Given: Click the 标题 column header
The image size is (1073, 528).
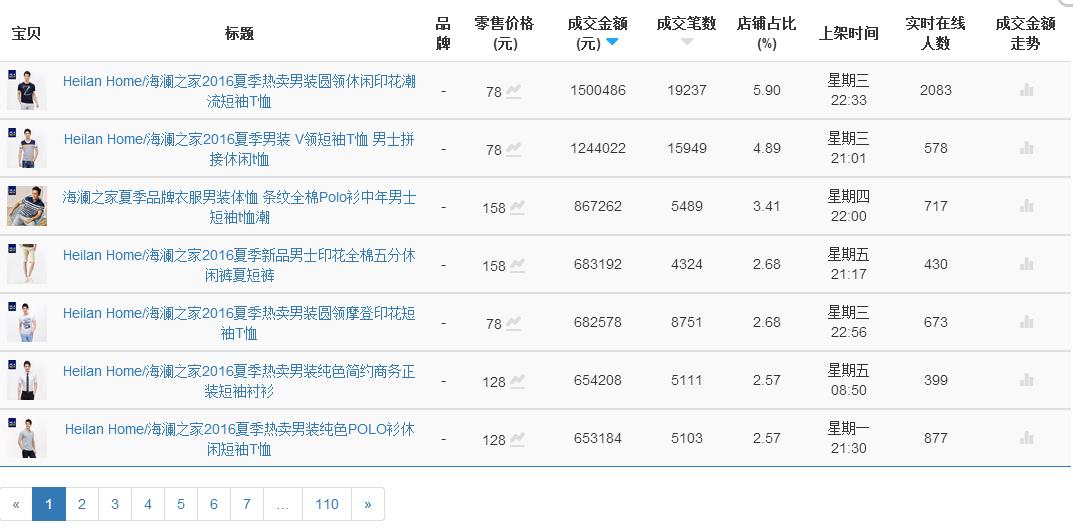Looking at the screenshot, I should click(240, 34).
